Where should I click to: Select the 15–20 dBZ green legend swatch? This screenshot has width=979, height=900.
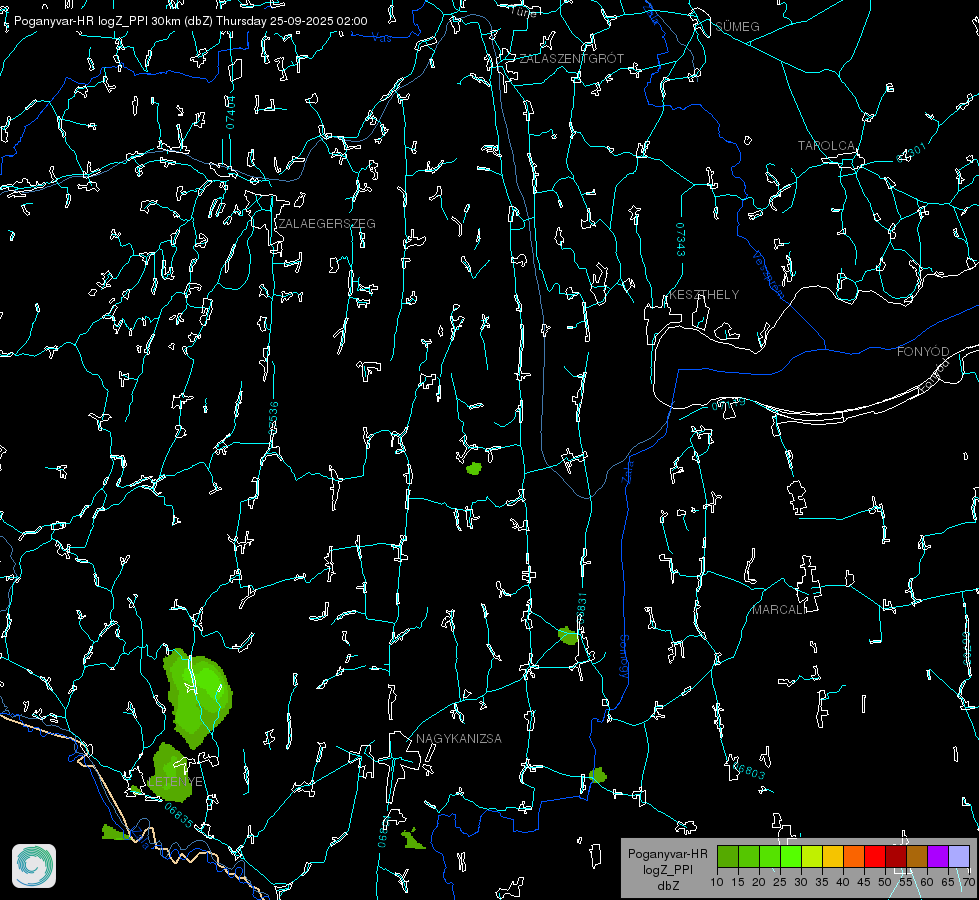pos(749,856)
